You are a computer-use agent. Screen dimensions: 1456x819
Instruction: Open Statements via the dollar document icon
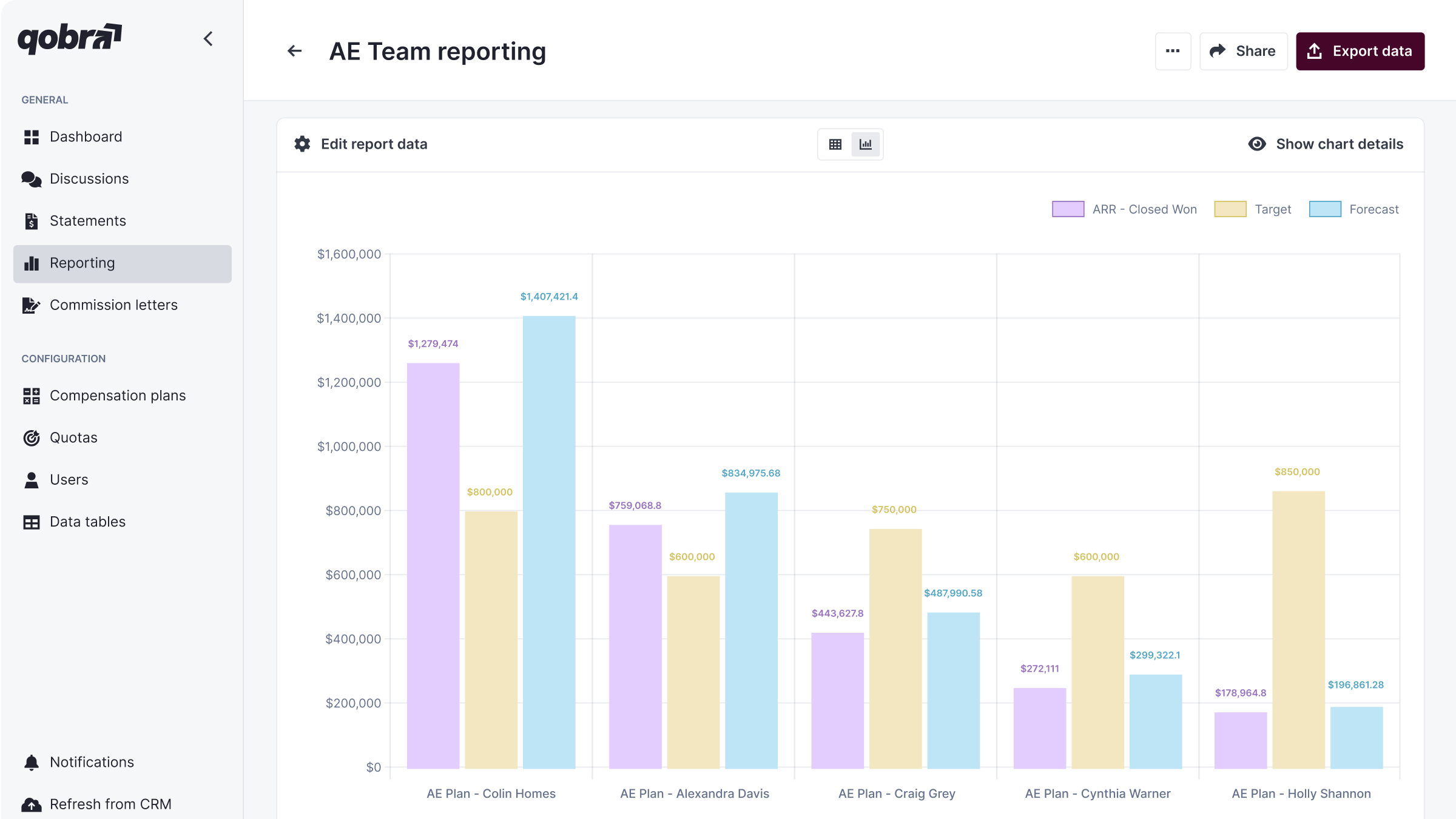(x=32, y=220)
